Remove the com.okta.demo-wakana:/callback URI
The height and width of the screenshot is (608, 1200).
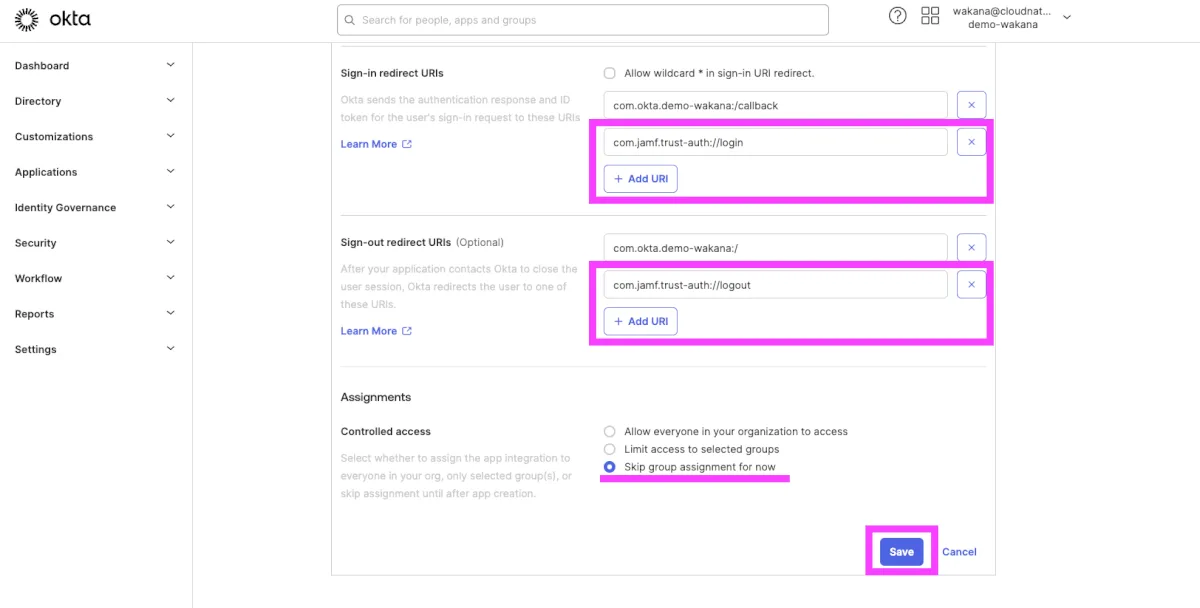click(x=971, y=105)
